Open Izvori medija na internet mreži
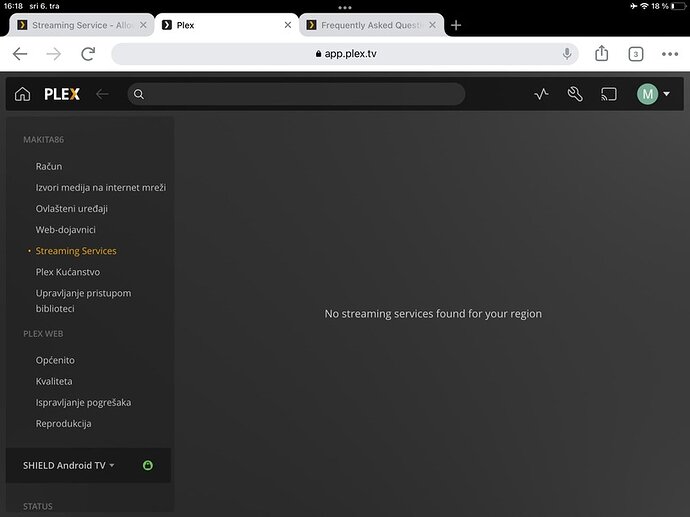Image resolution: width=690 pixels, height=517 pixels. [x=101, y=187]
